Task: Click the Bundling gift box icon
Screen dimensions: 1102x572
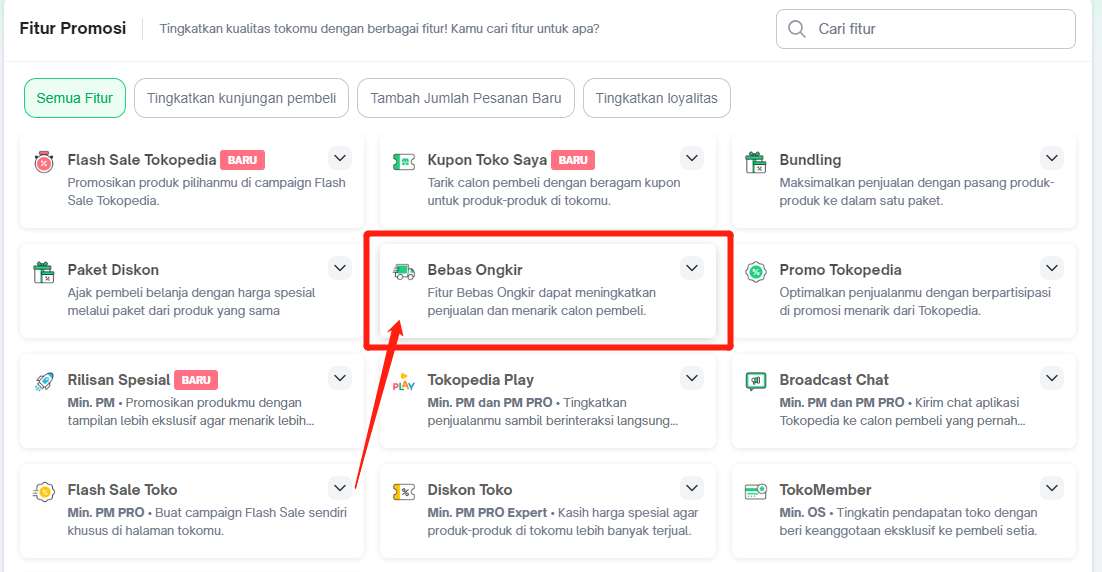Action: coord(756,161)
